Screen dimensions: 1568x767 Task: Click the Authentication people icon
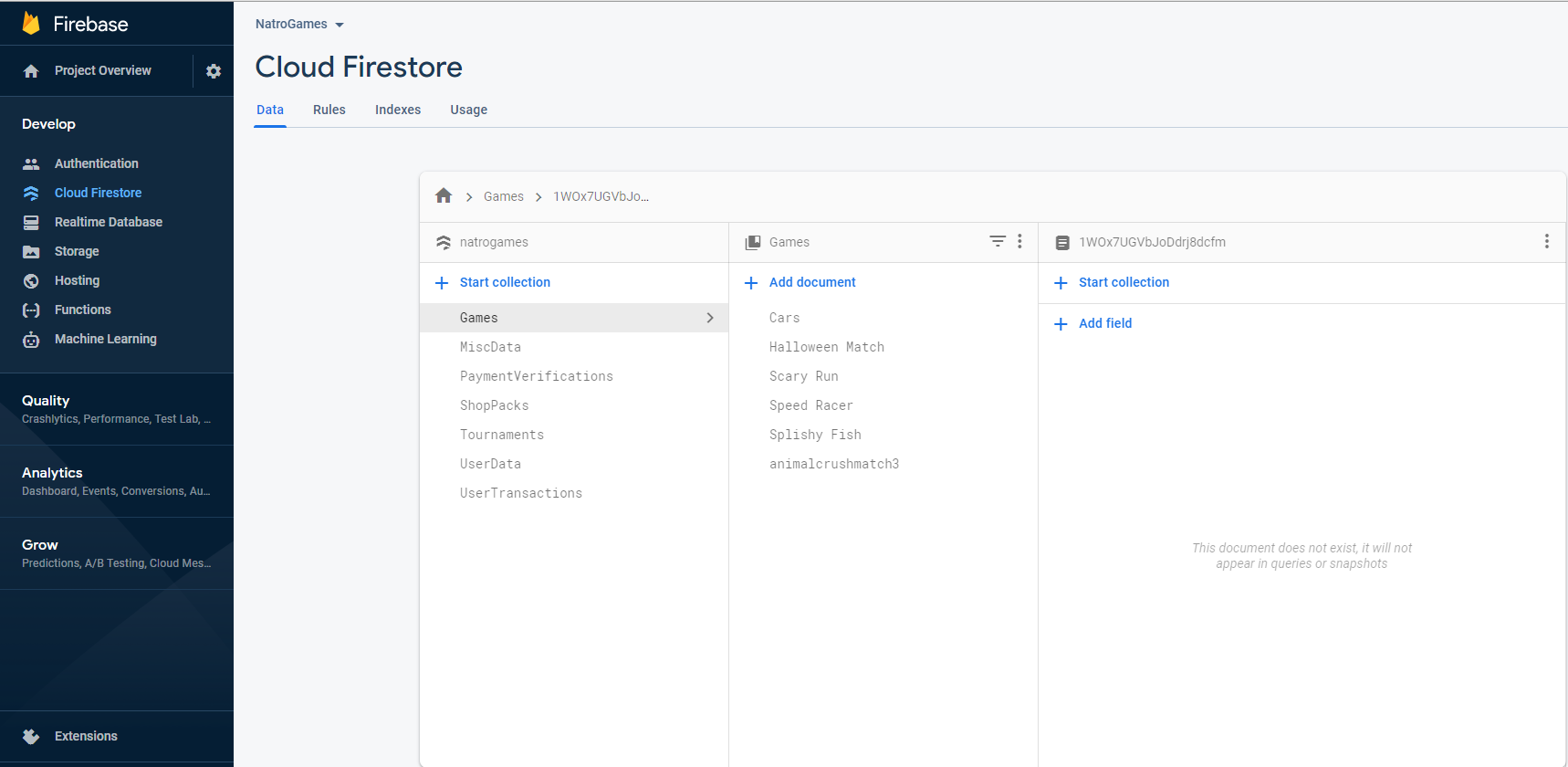pyautogui.click(x=31, y=164)
